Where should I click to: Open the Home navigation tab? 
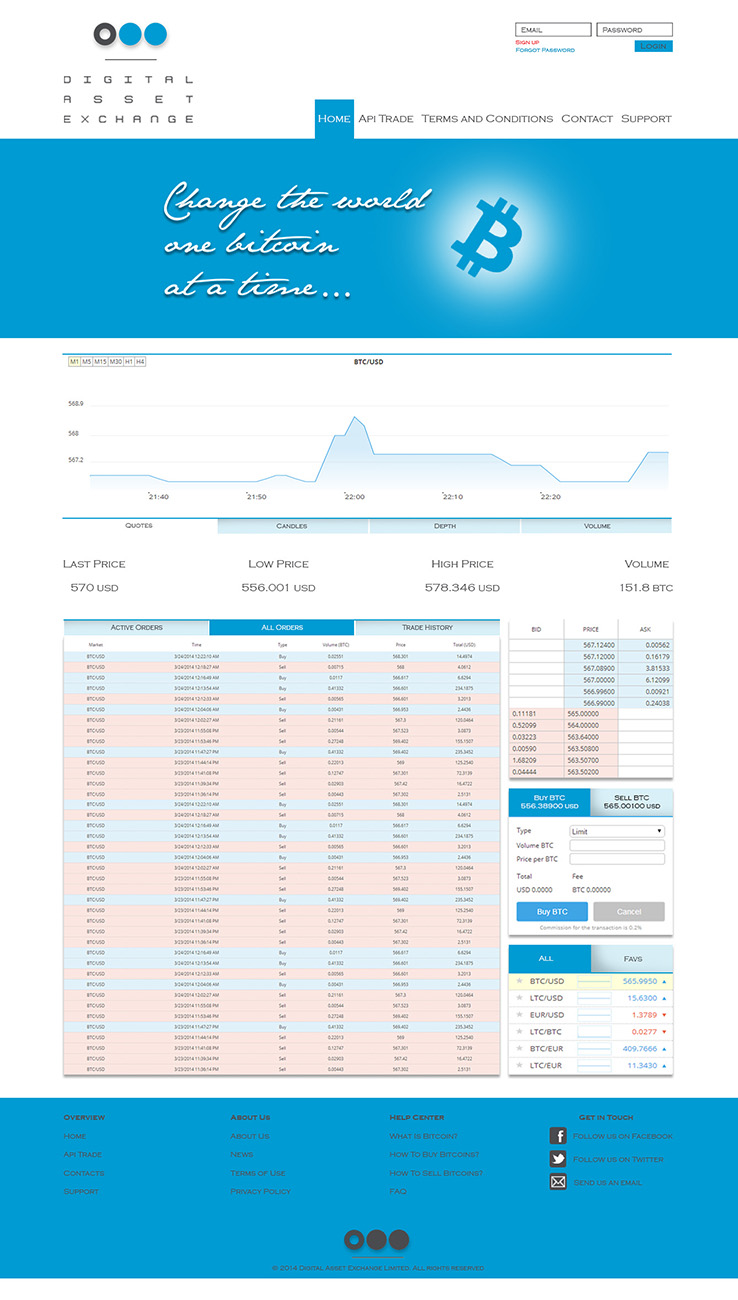coord(334,118)
